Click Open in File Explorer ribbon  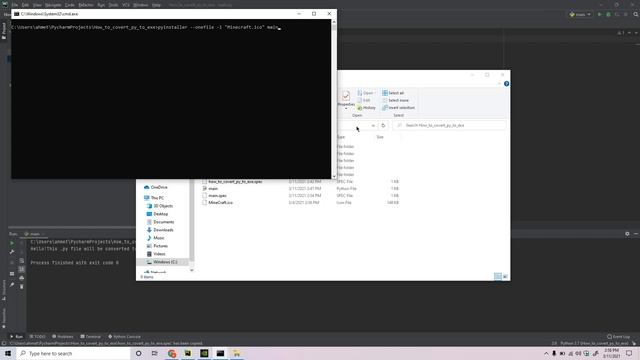coord(366,93)
